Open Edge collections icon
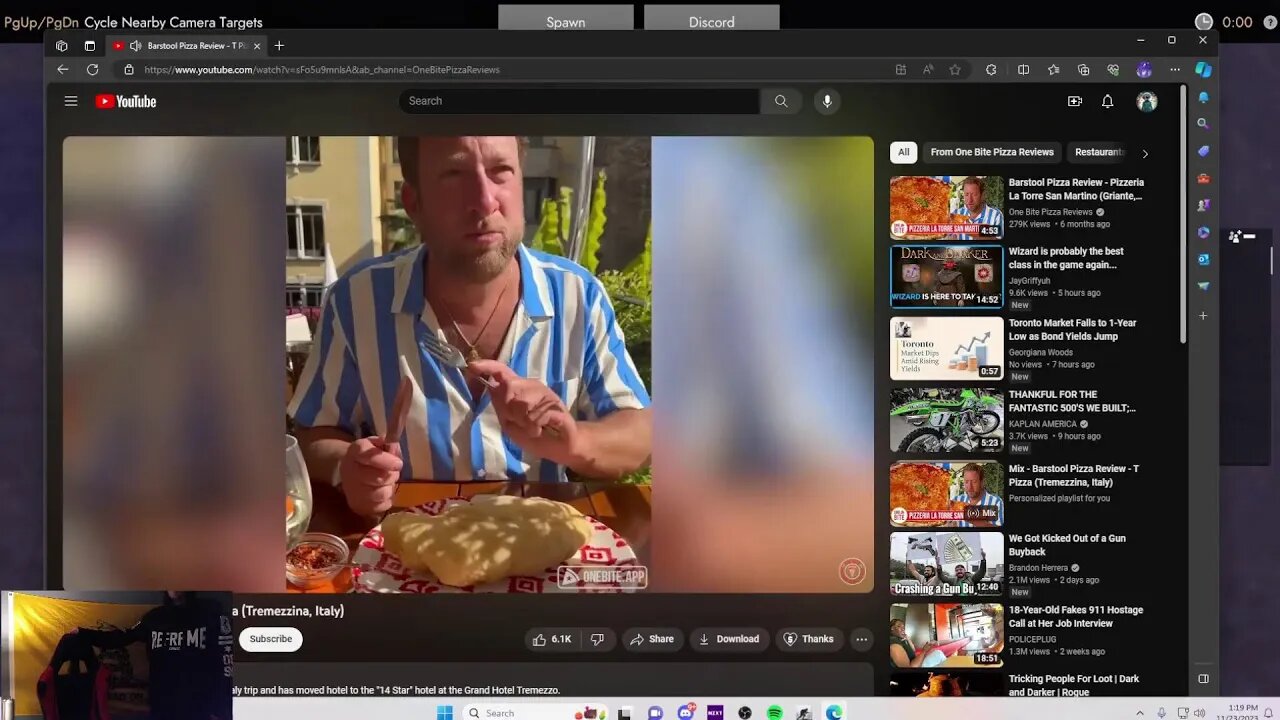Screen dimensions: 1280x720 click(x=1083, y=70)
